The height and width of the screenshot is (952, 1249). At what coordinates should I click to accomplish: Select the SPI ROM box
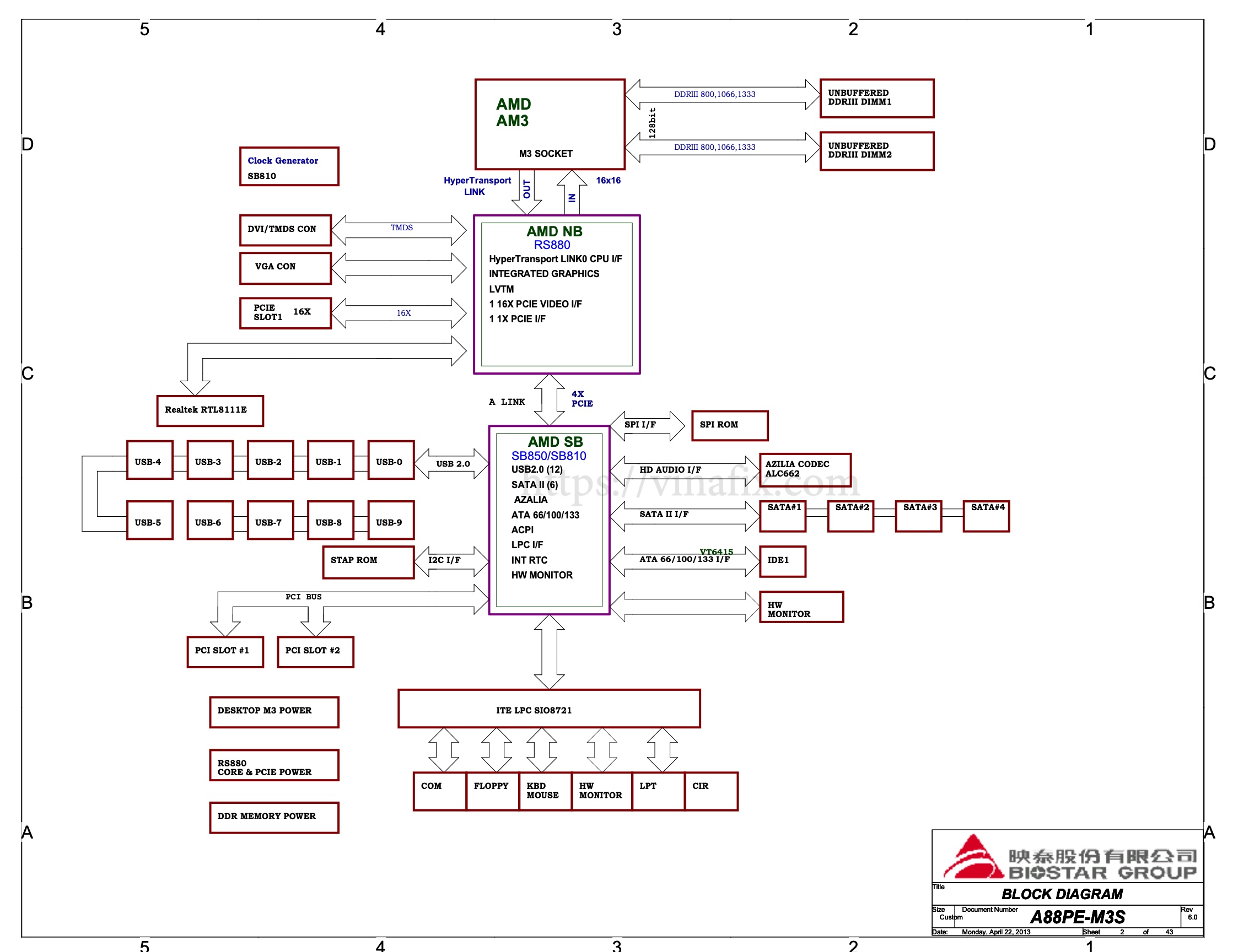pyautogui.click(x=730, y=425)
